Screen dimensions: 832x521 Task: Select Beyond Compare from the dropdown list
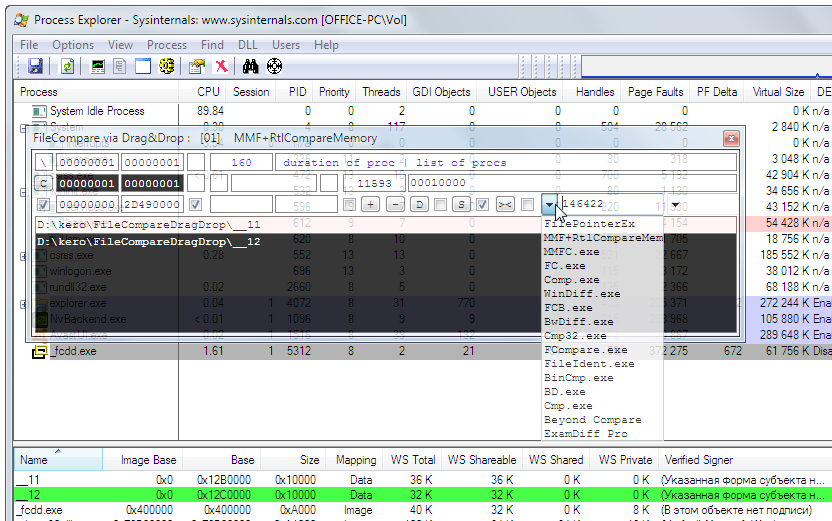tap(592, 420)
